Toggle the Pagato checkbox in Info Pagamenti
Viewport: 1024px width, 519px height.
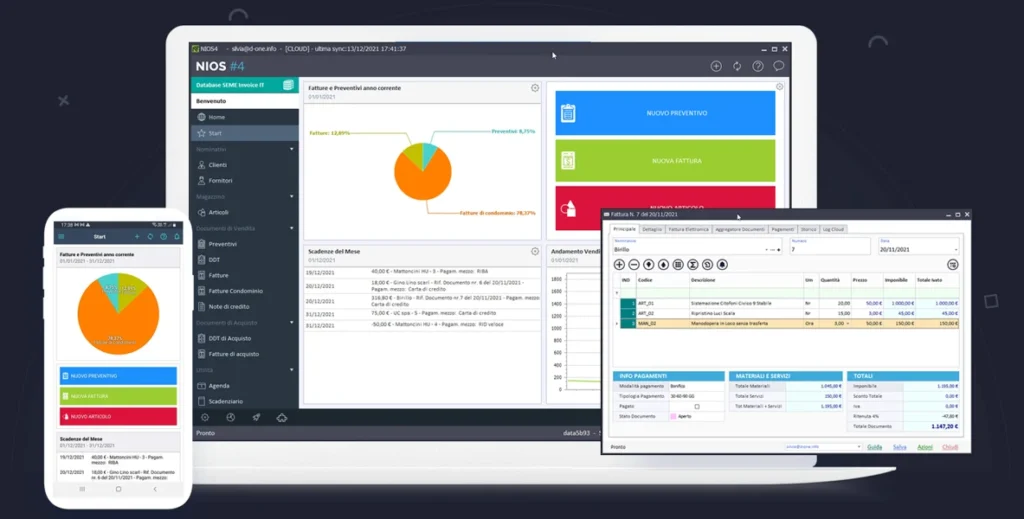tap(697, 406)
